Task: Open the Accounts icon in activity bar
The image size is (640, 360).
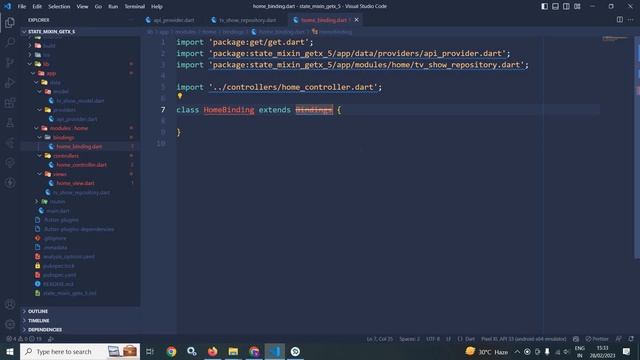Action: point(10,304)
